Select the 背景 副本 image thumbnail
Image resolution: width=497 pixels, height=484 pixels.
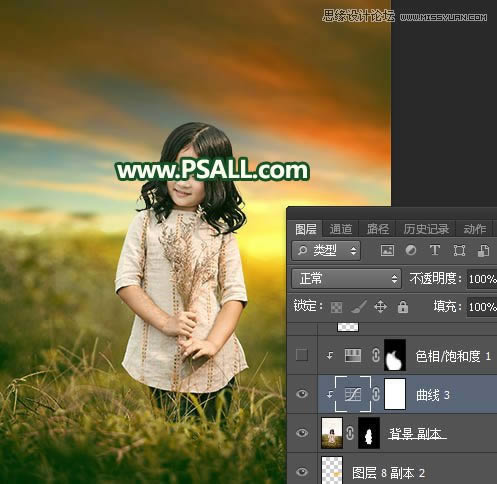[332, 433]
